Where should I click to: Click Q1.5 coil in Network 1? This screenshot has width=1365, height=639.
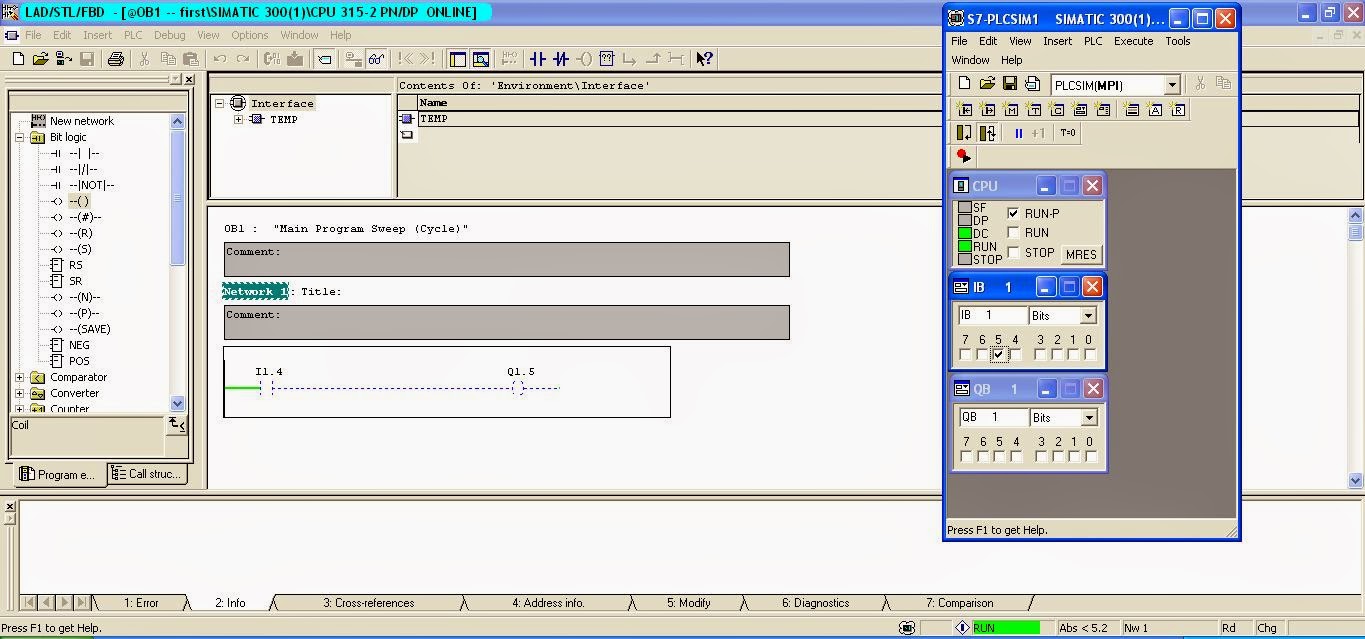pyautogui.click(x=518, y=388)
